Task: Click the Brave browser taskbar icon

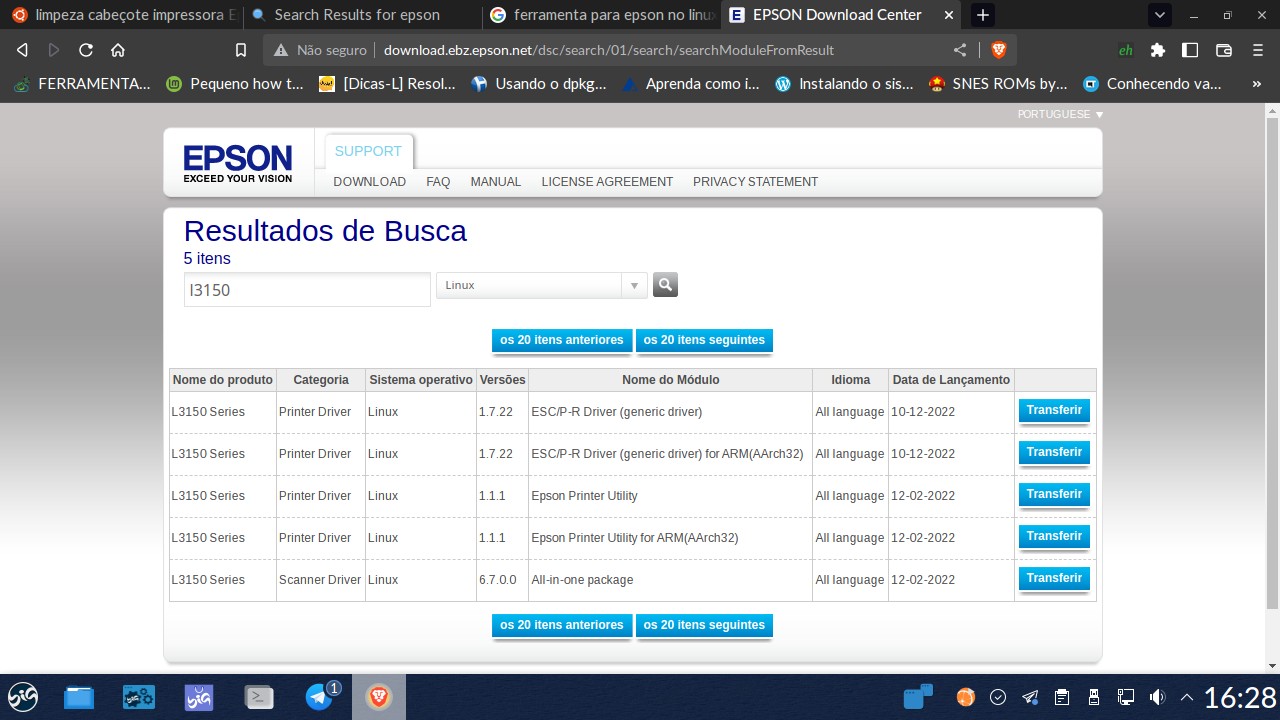Action: [x=379, y=697]
